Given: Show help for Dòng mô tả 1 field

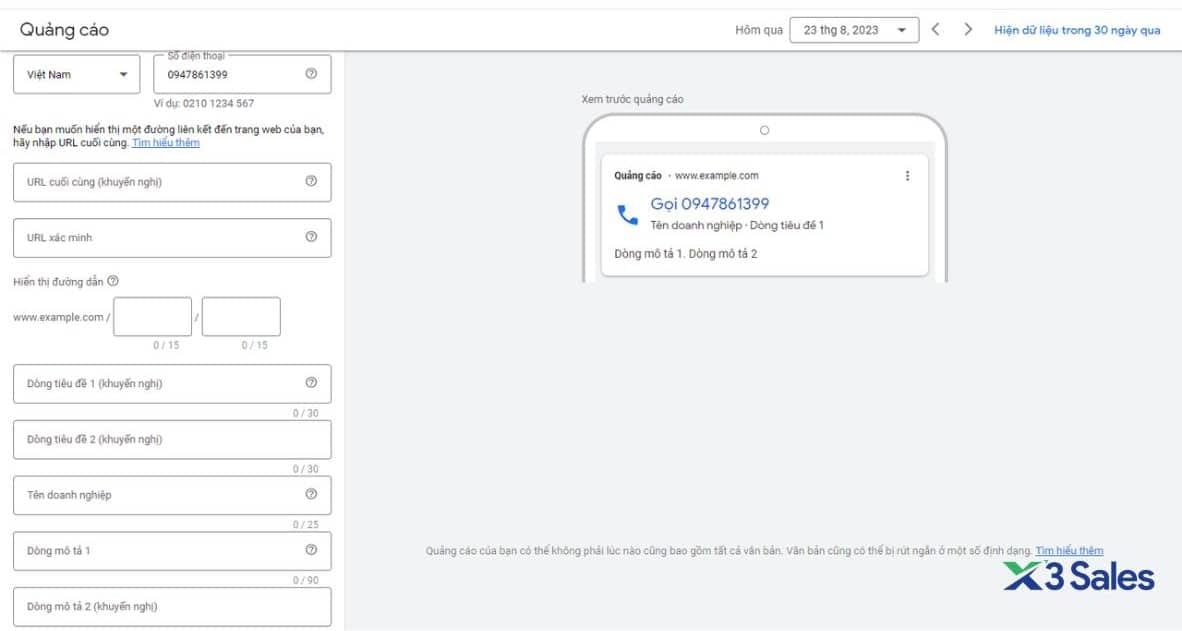Looking at the screenshot, I should click(311, 550).
